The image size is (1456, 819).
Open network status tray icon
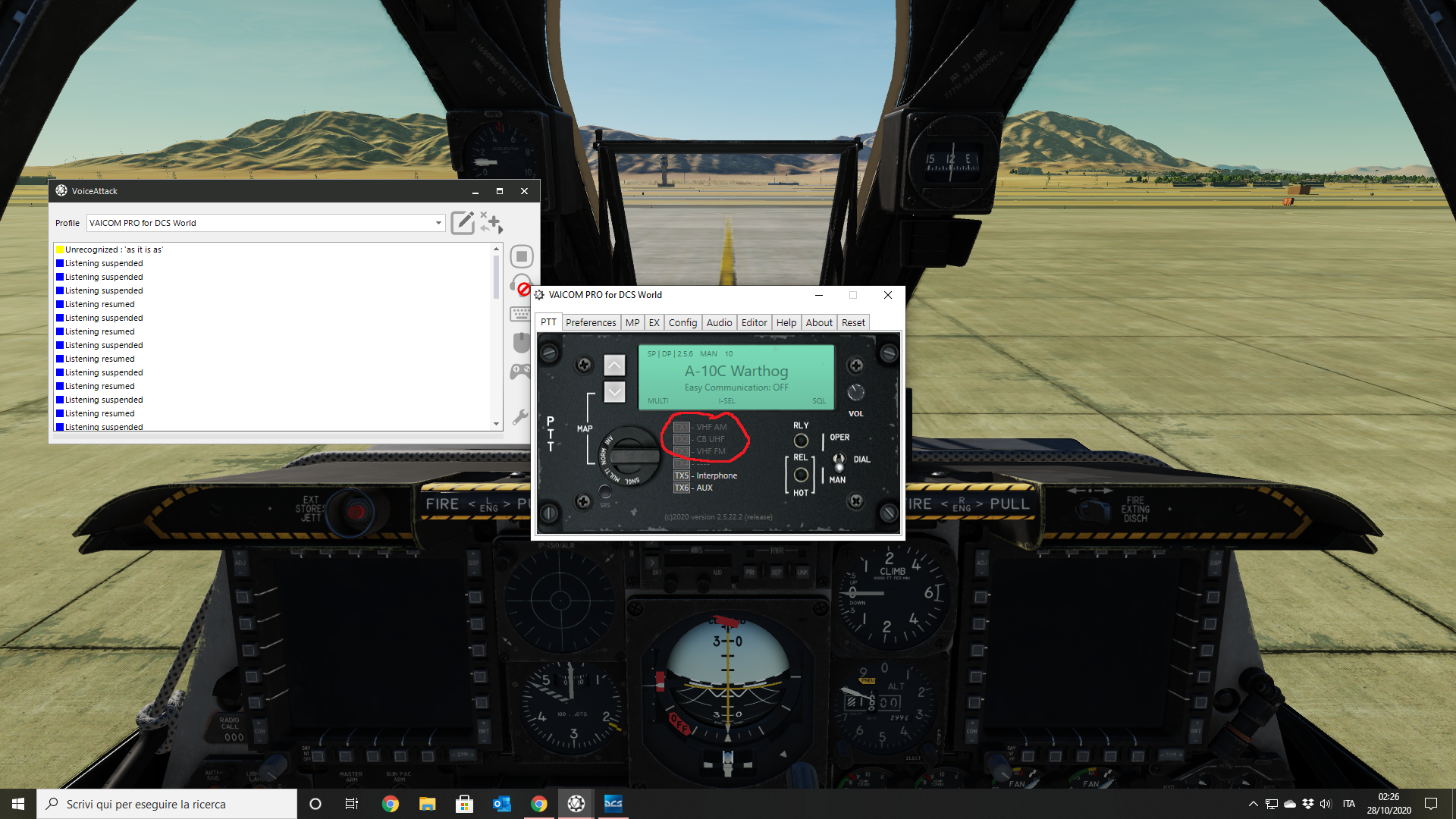pyautogui.click(x=1272, y=804)
